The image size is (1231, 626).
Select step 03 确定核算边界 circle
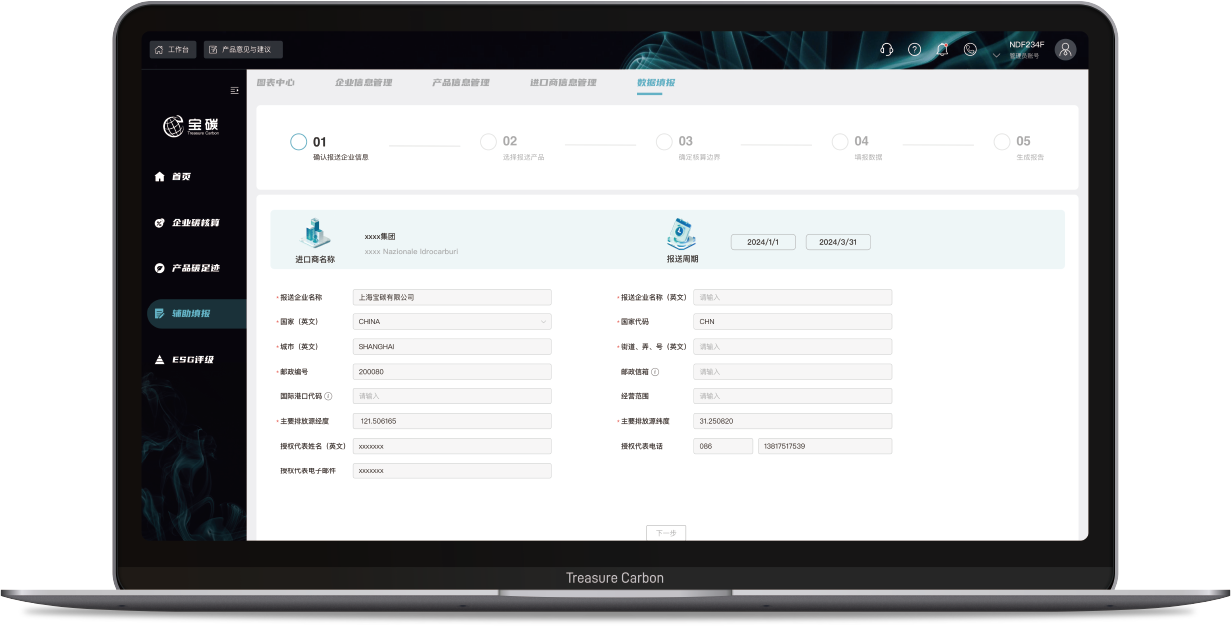(x=664, y=142)
